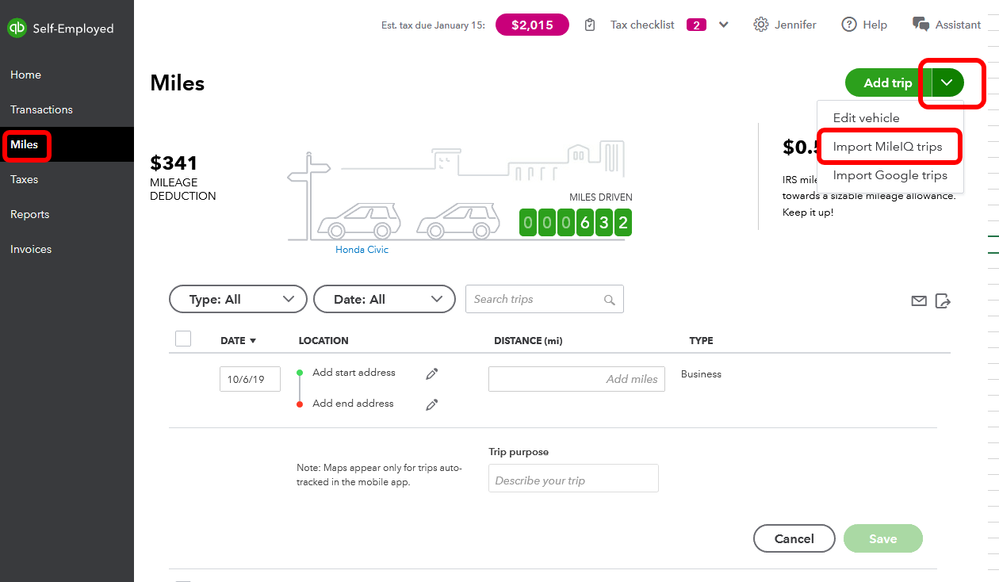The height and width of the screenshot is (582, 999).
Task: Click the QuickBooks Self-Employed logo
Action: point(17,28)
